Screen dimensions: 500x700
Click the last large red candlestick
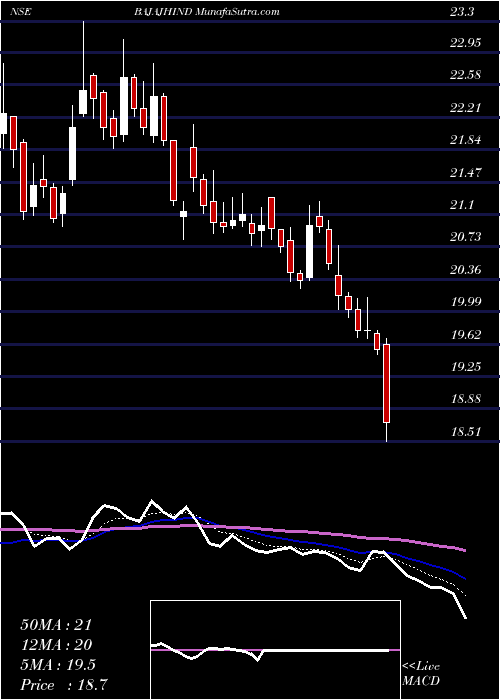pyautogui.click(x=387, y=383)
